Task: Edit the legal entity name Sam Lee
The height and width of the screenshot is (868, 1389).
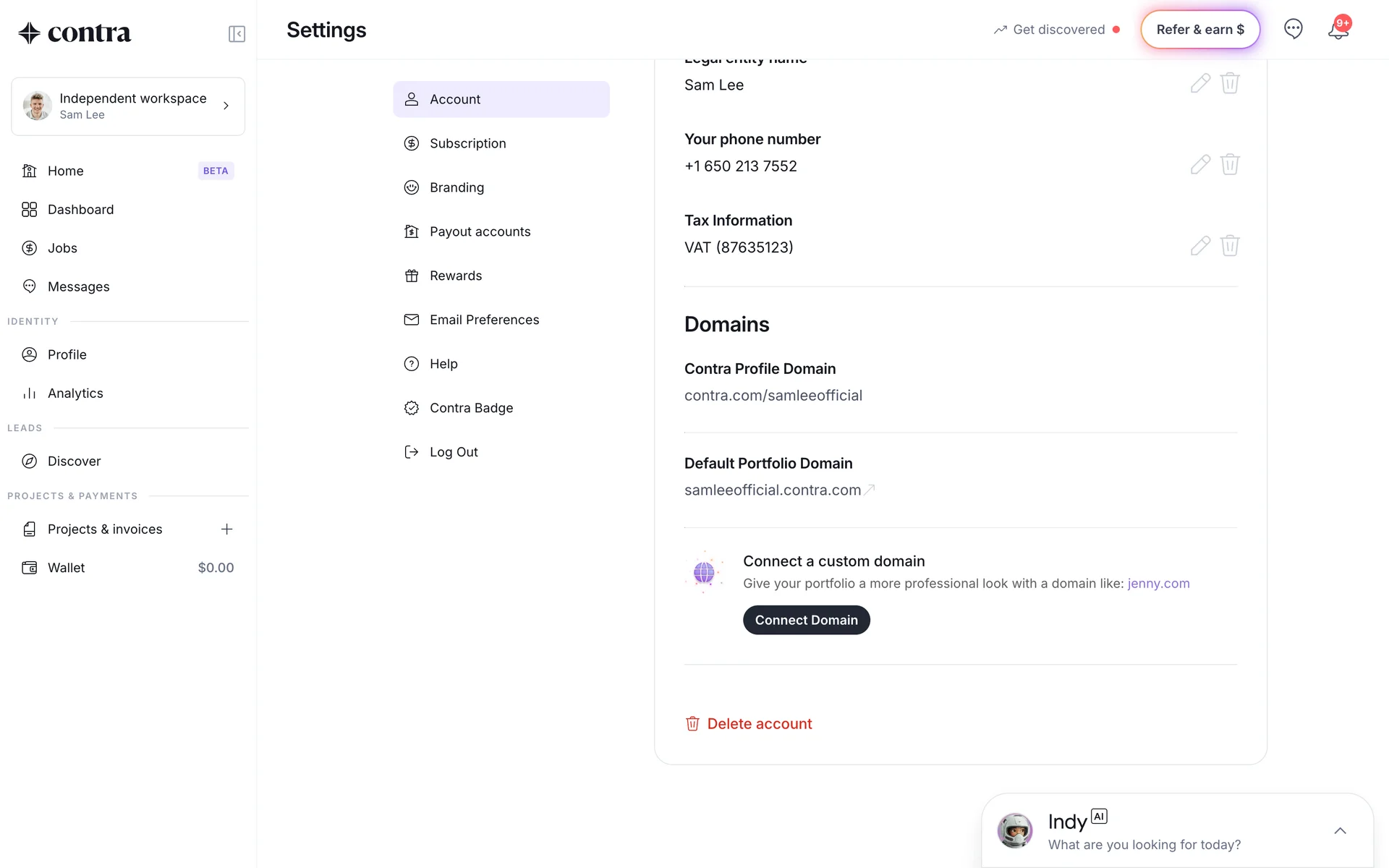Action: (1200, 83)
